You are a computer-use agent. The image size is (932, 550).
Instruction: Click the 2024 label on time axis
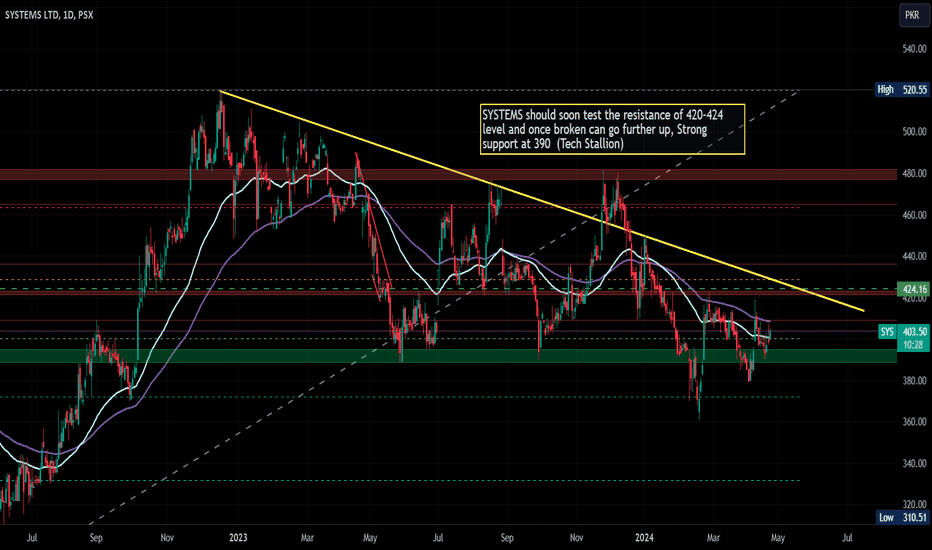644,538
